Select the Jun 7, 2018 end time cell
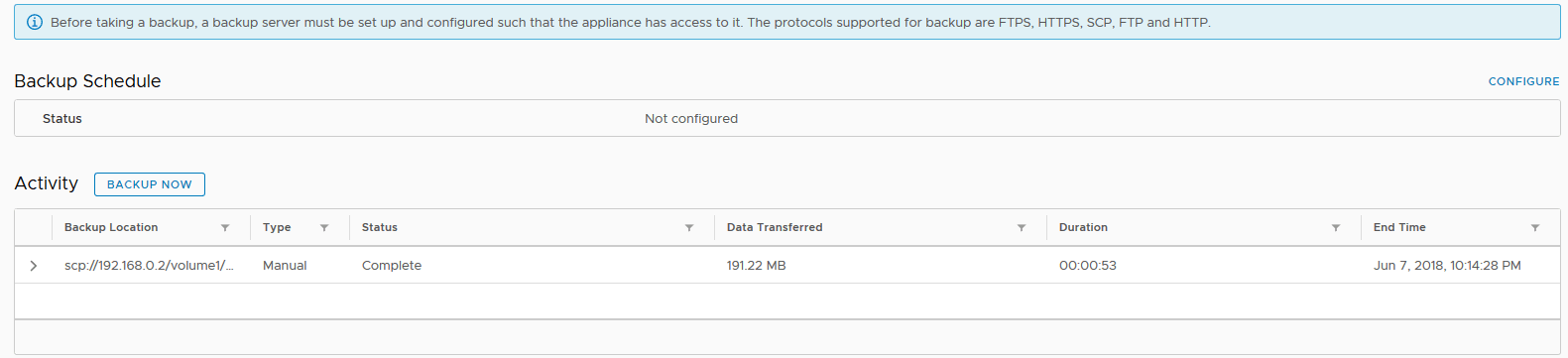This screenshot has height=358, width=1568. pos(1447,266)
